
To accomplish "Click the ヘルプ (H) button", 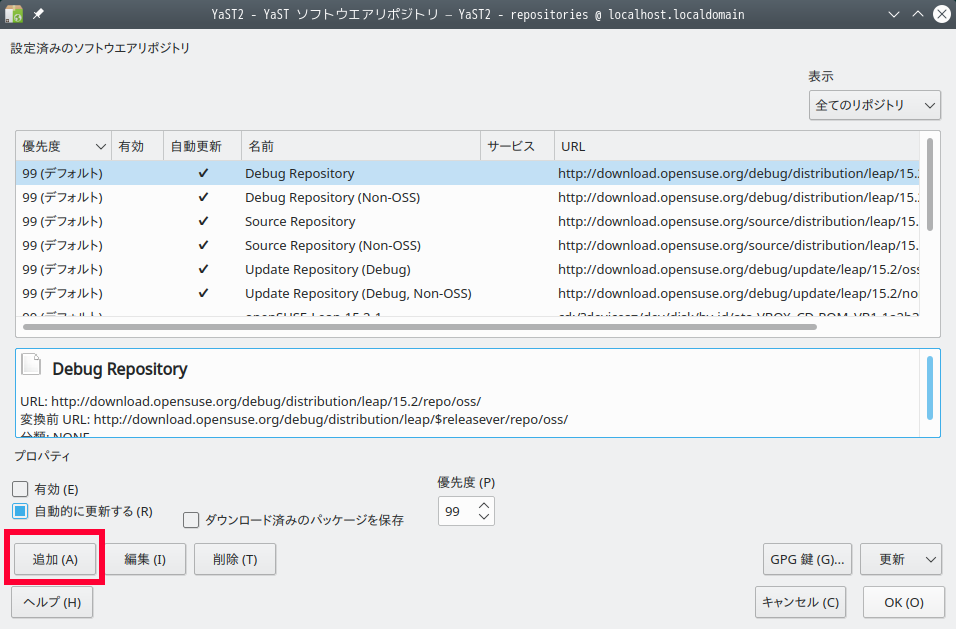I will pyautogui.click(x=52, y=602).
